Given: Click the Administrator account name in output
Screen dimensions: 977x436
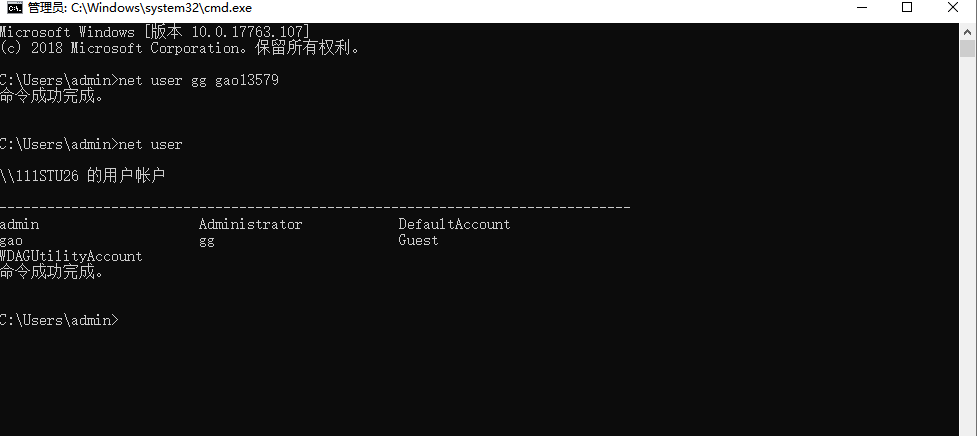Looking at the screenshot, I should (250, 224).
